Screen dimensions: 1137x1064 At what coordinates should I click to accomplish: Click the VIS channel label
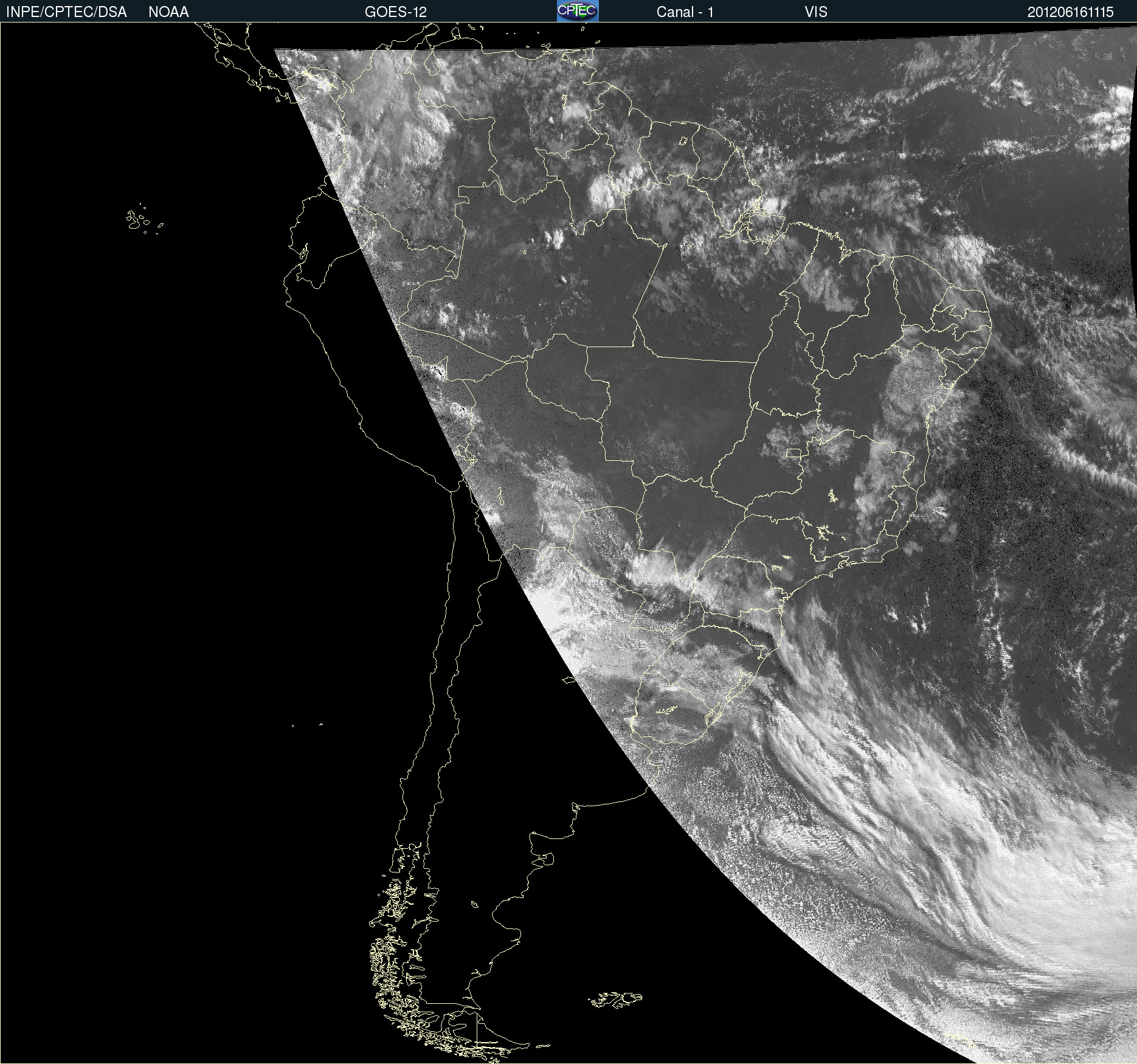(x=816, y=12)
